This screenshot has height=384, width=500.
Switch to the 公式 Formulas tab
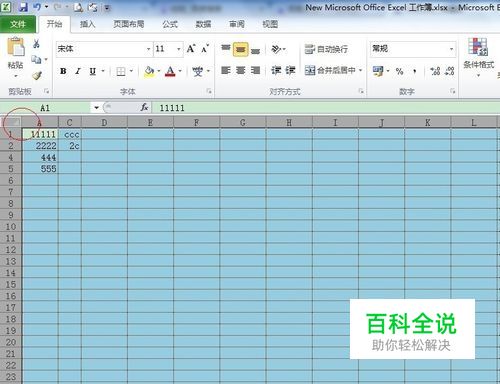point(170,24)
